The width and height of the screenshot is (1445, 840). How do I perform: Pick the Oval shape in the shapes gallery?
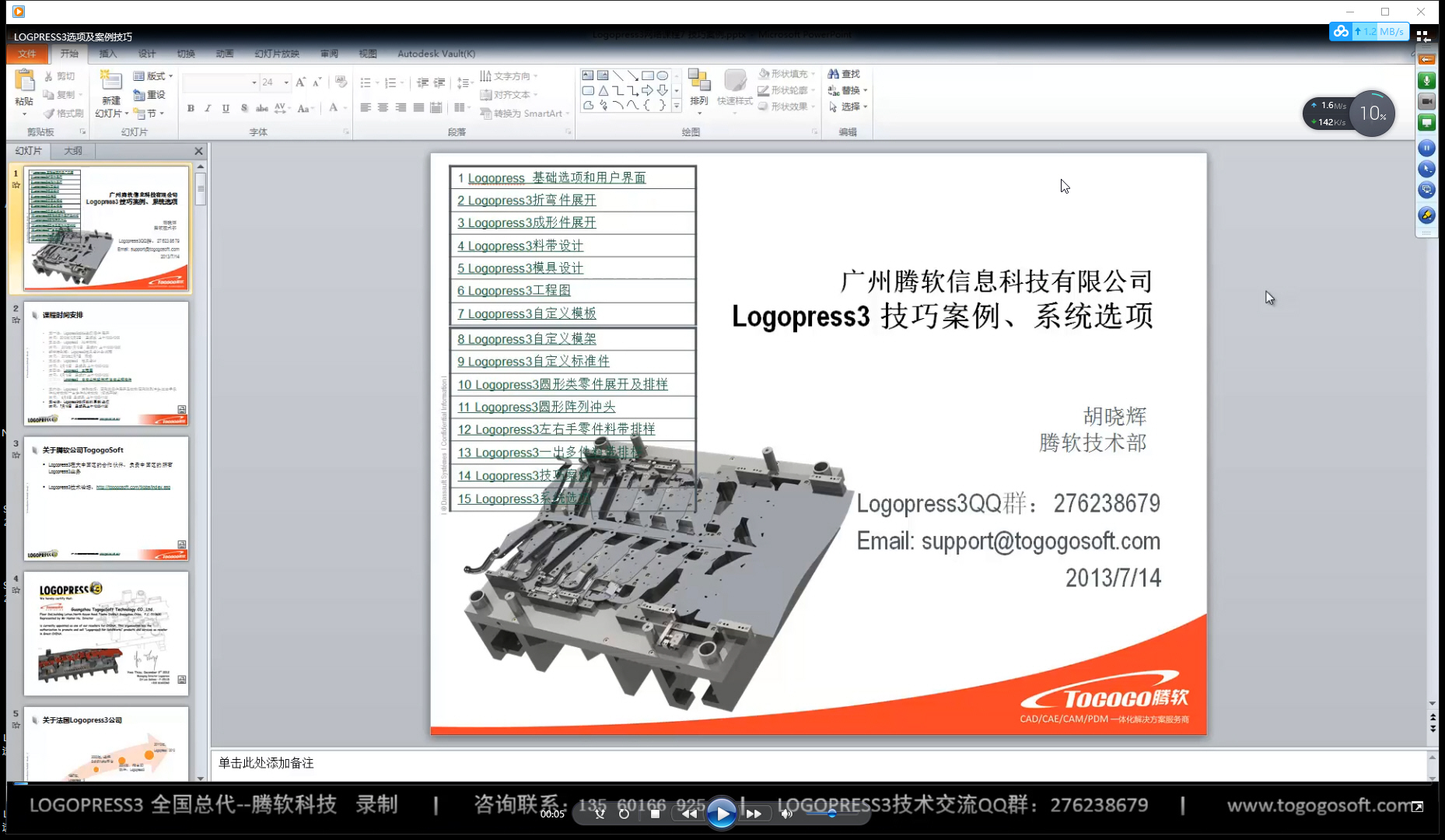click(662, 75)
